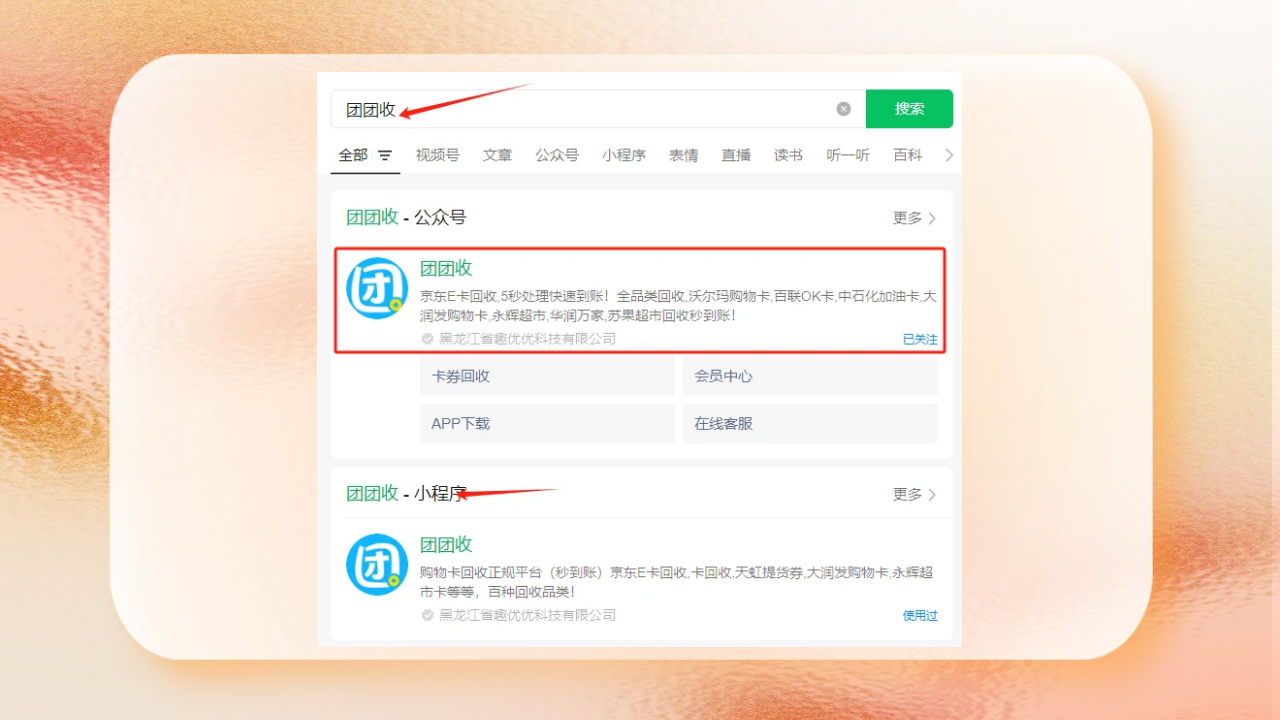This screenshot has width=1280, height=720.
Task: Click the 已关注 label
Action: (920, 339)
